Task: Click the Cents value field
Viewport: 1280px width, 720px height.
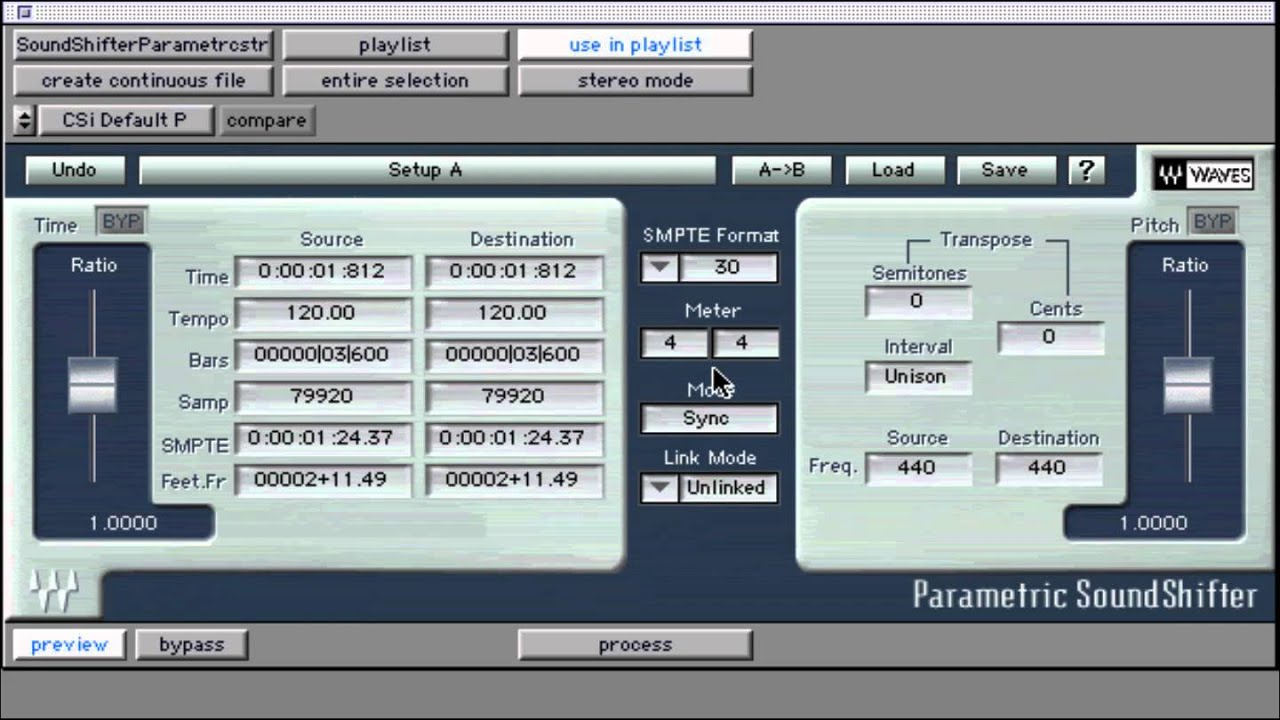Action: coord(1049,338)
